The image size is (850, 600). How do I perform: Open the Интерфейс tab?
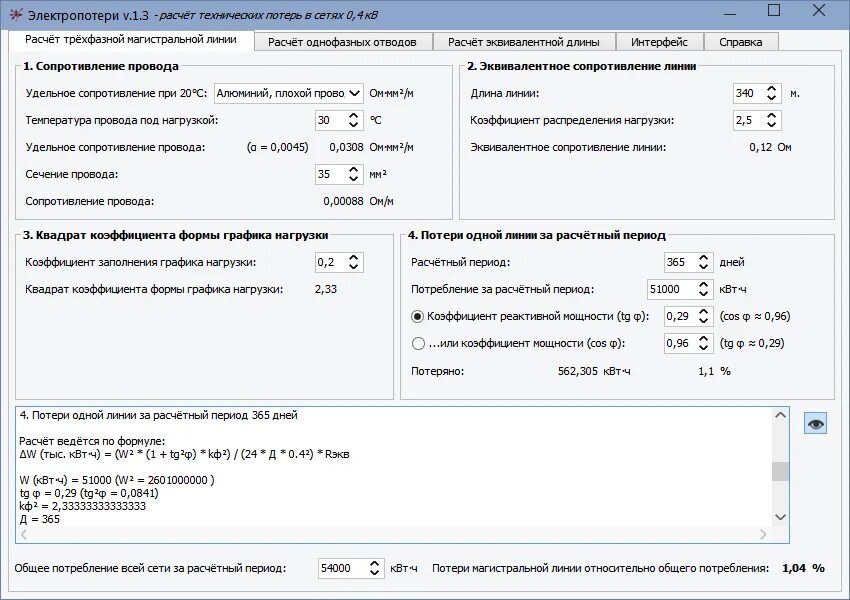pos(659,42)
